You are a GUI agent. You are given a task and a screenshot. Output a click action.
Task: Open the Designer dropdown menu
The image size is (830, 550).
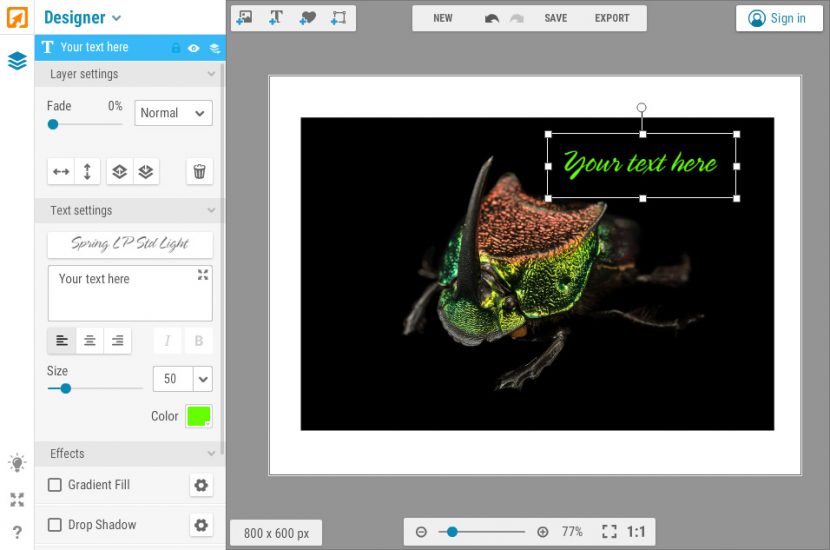(83, 17)
